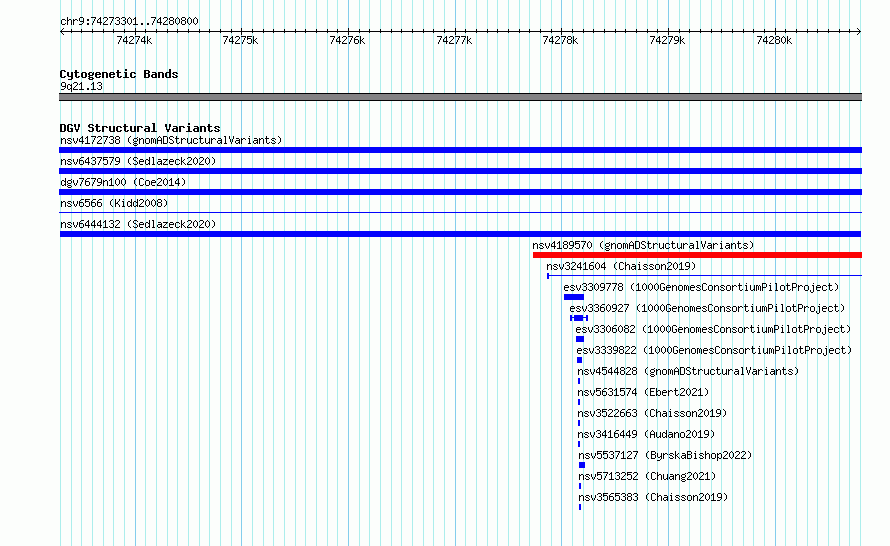Click the blue bar beneath nsv6437579

tap(460, 171)
